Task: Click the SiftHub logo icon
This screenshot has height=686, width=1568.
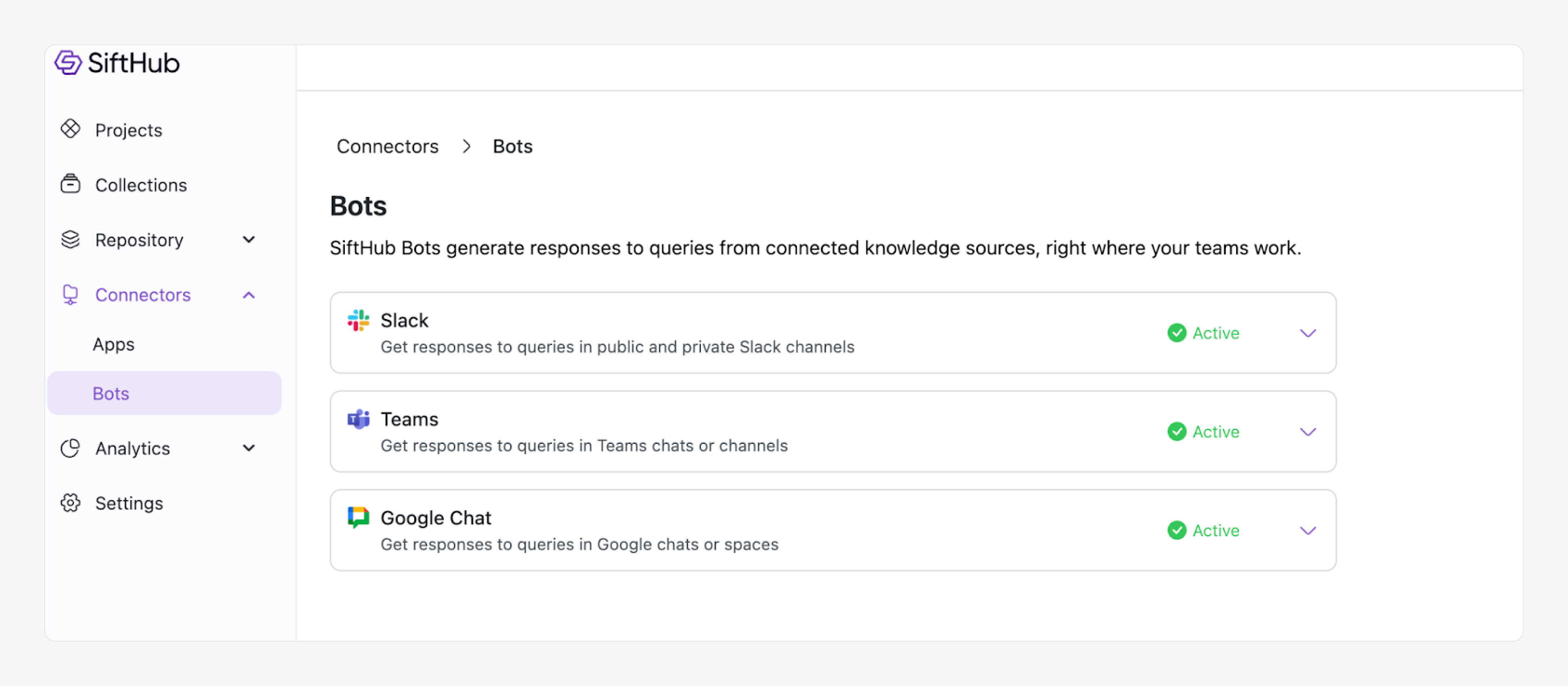Action: [x=67, y=63]
